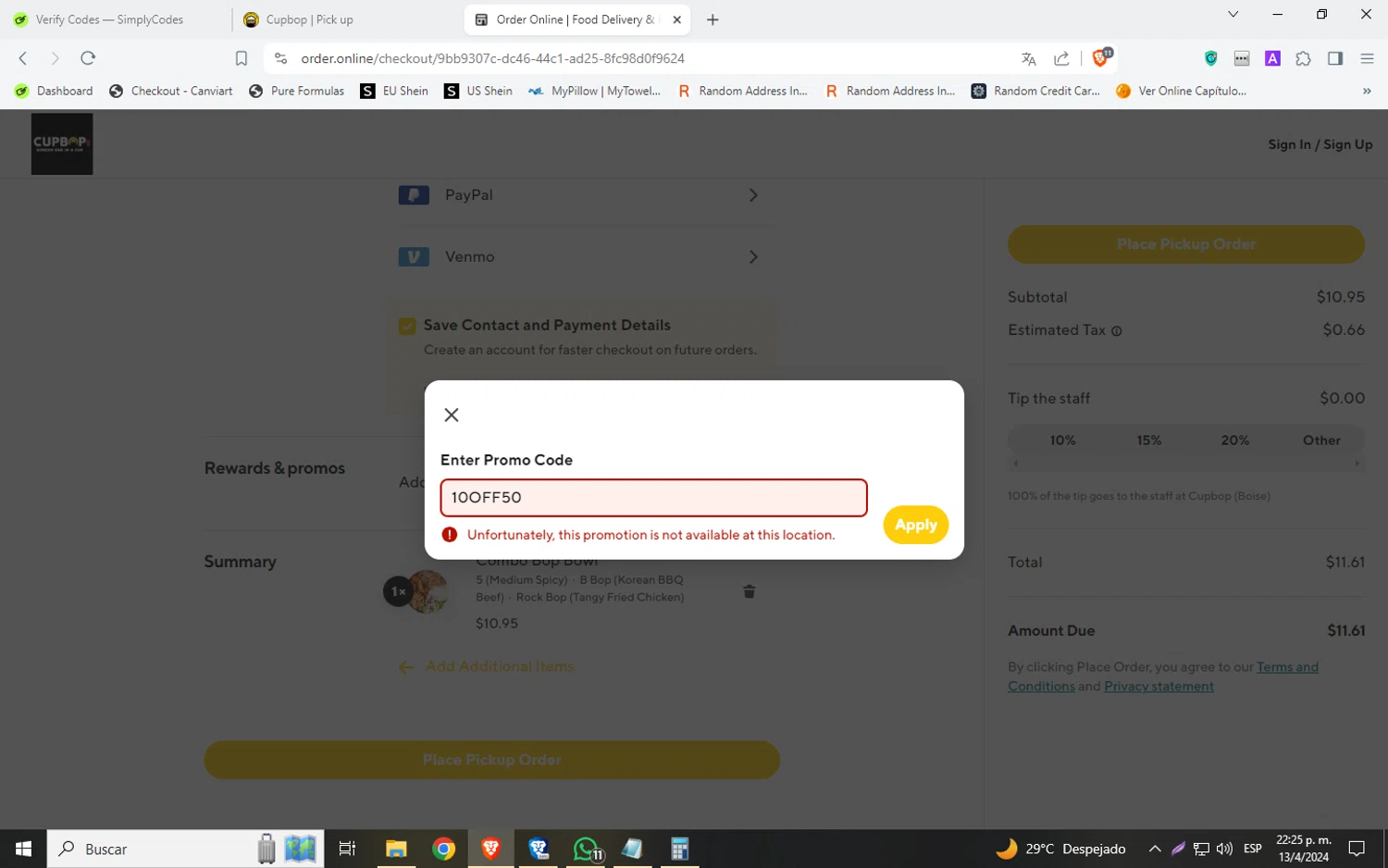Open Terms and Conditions link
Viewport: 1388px width, 868px height.
tap(1287, 667)
